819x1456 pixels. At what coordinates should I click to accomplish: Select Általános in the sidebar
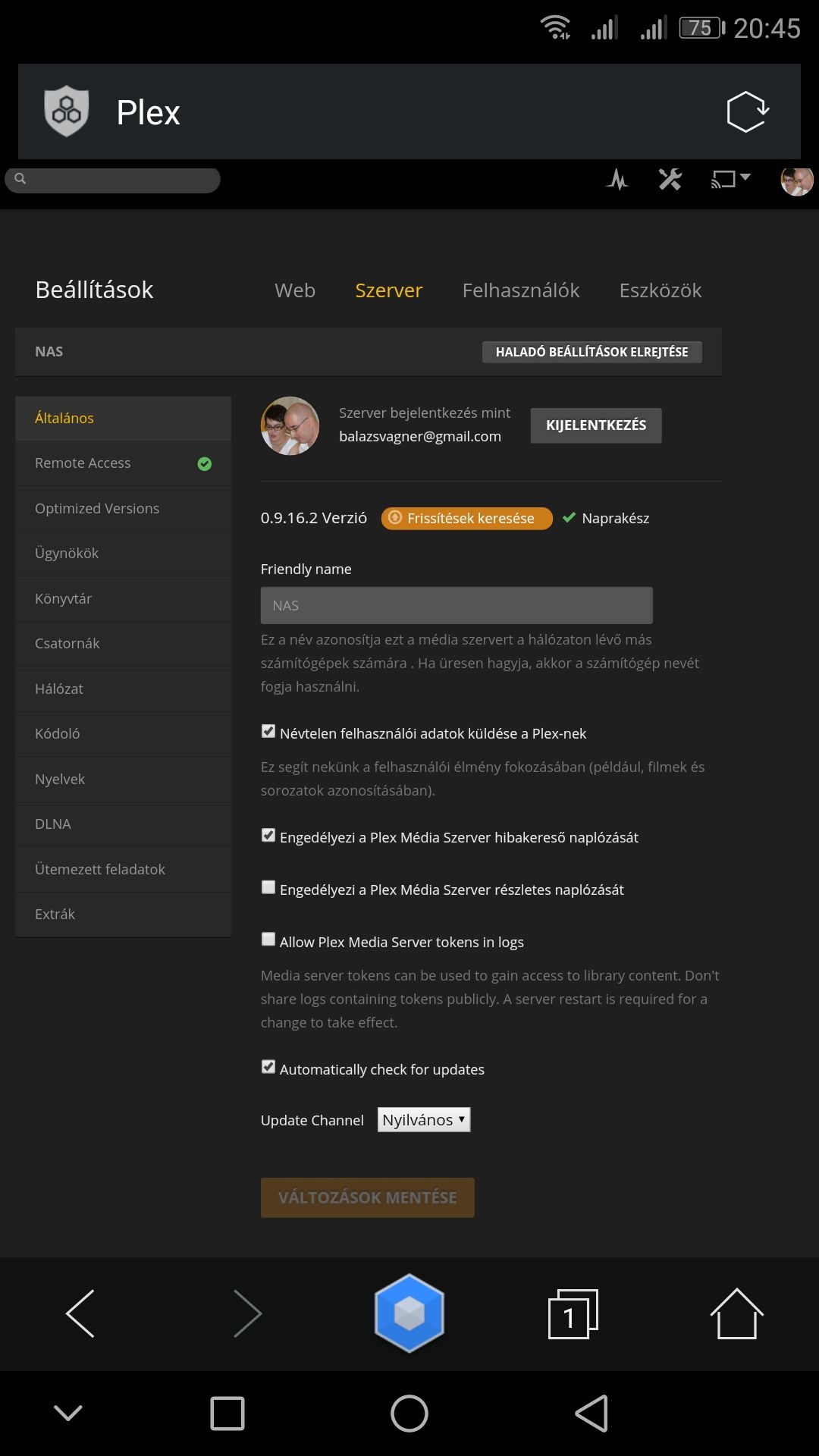[123, 418]
